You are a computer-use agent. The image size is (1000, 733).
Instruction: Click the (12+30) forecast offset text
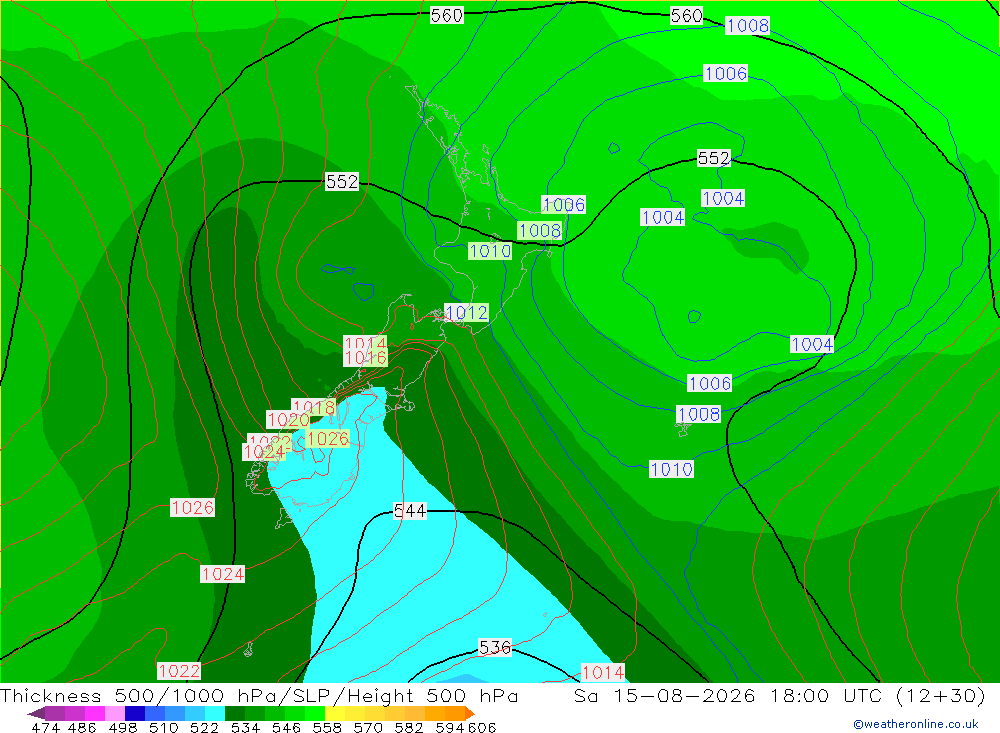pos(941,695)
